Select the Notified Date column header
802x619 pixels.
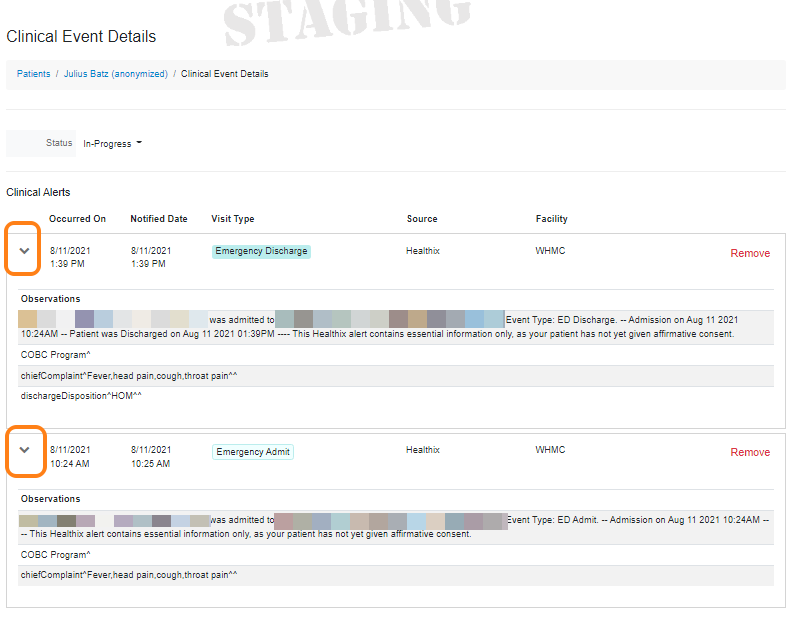(158, 219)
